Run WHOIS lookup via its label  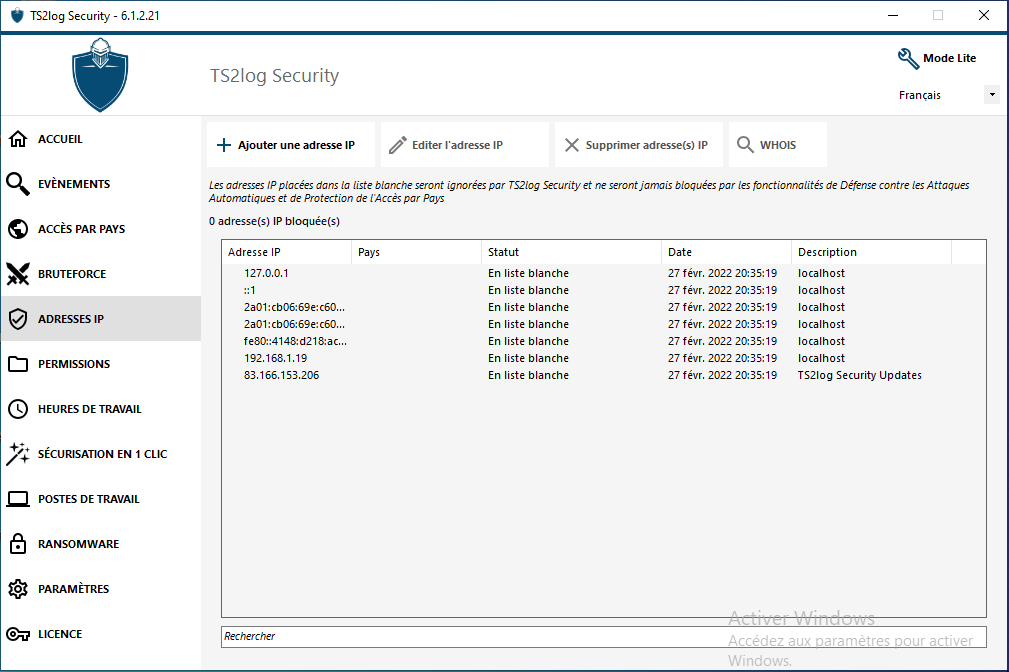coord(778,145)
